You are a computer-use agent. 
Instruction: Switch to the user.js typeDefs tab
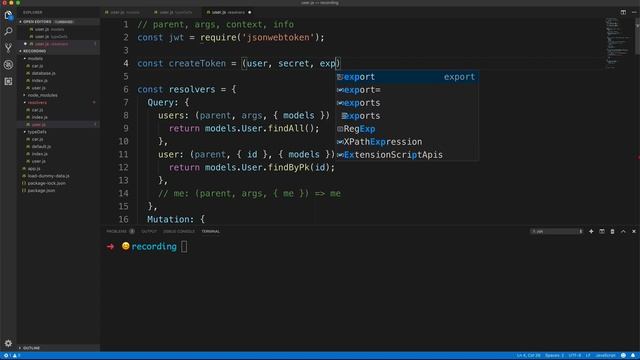(176, 12)
